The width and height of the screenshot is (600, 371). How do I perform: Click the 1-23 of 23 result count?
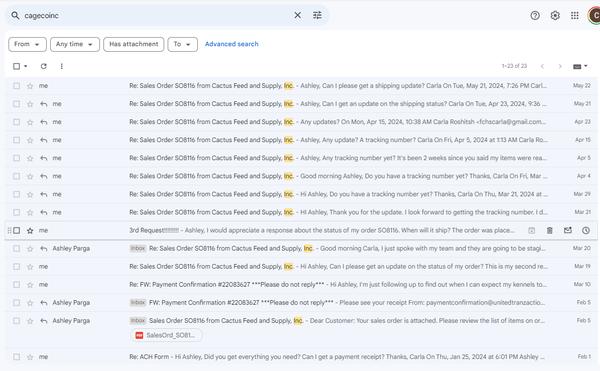[x=514, y=66]
